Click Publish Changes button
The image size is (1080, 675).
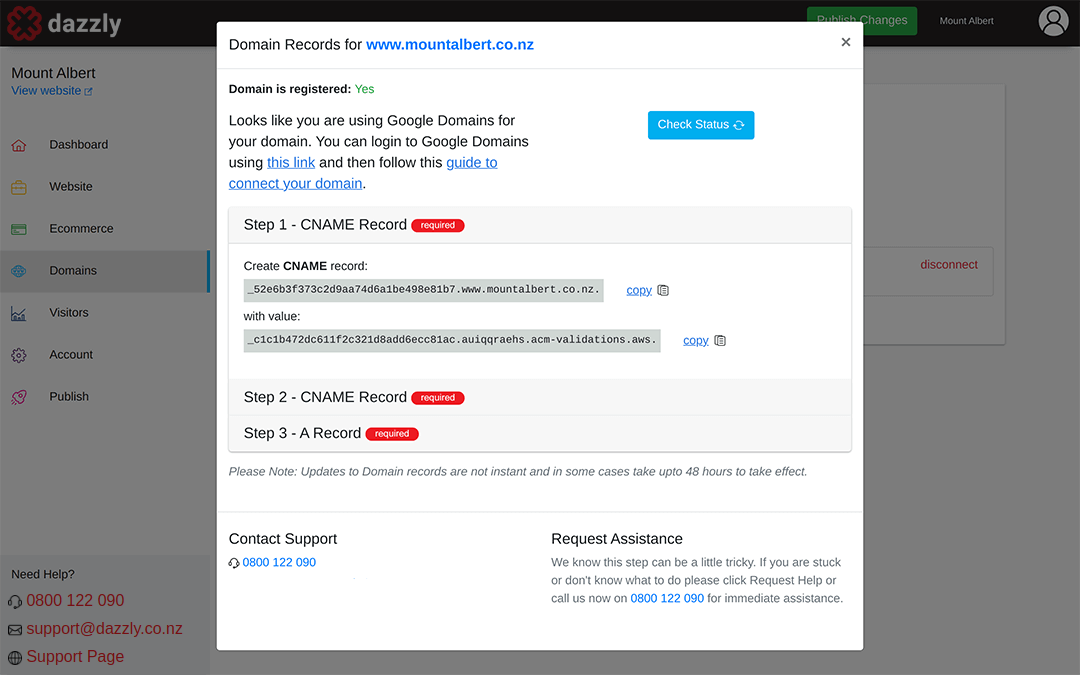(x=862, y=21)
